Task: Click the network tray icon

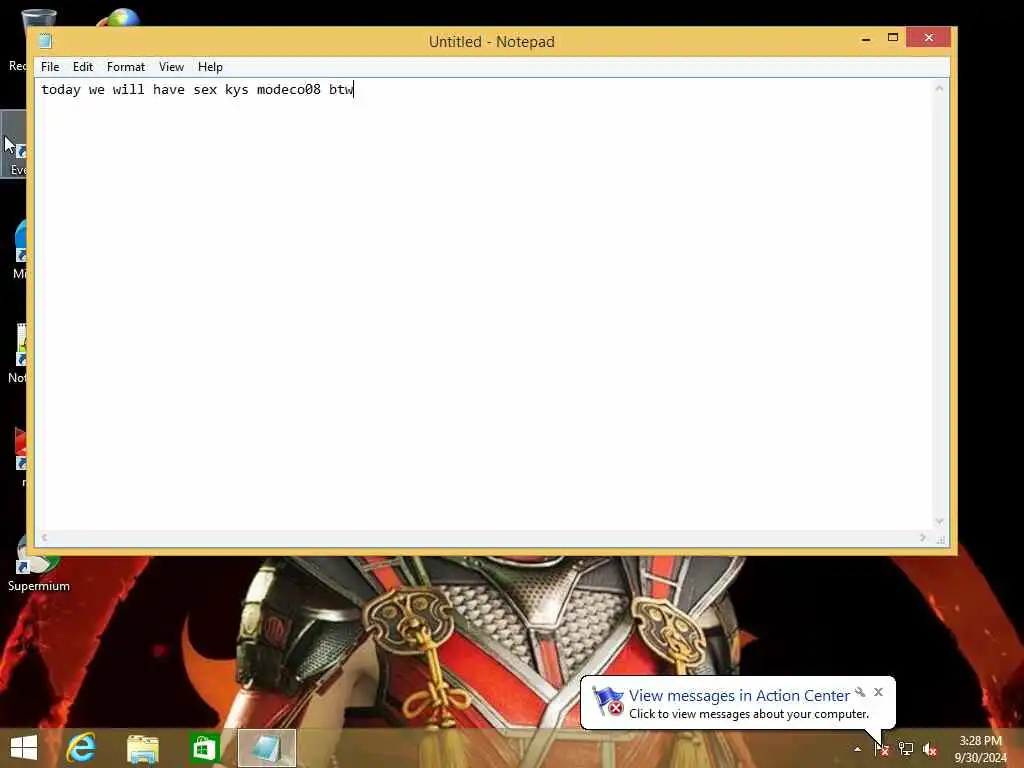Action: (x=906, y=749)
